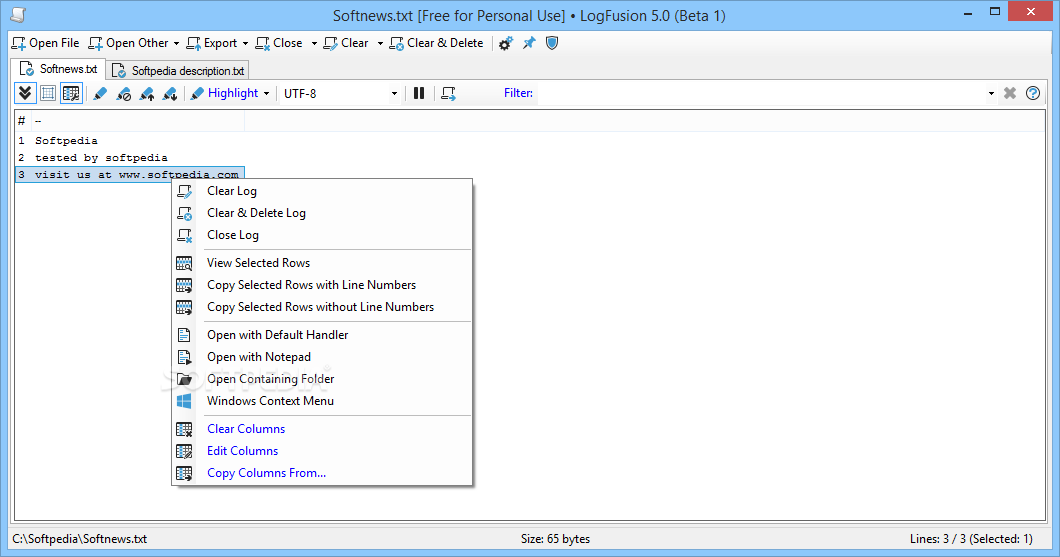Open filter help question icon

[x=1033, y=93]
